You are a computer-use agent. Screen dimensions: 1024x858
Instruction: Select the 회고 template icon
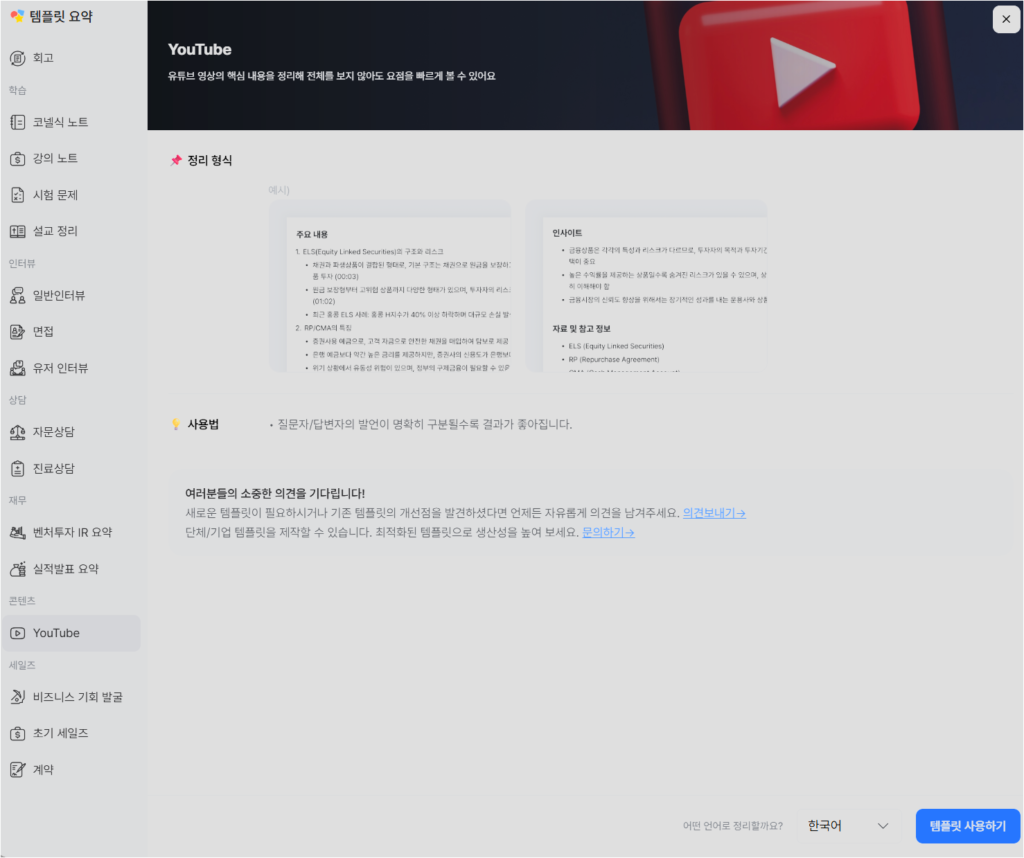pos(19,57)
